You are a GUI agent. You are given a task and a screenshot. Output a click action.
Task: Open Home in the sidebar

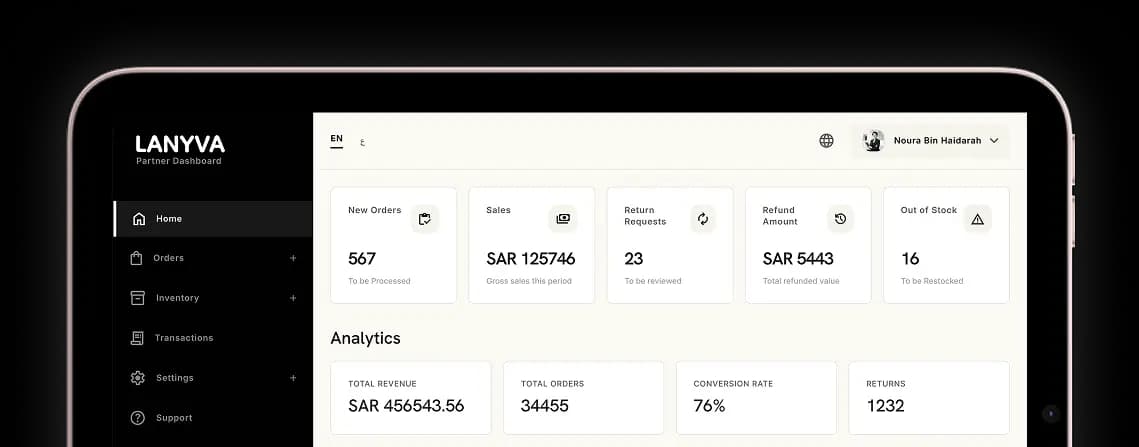(213, 219)
